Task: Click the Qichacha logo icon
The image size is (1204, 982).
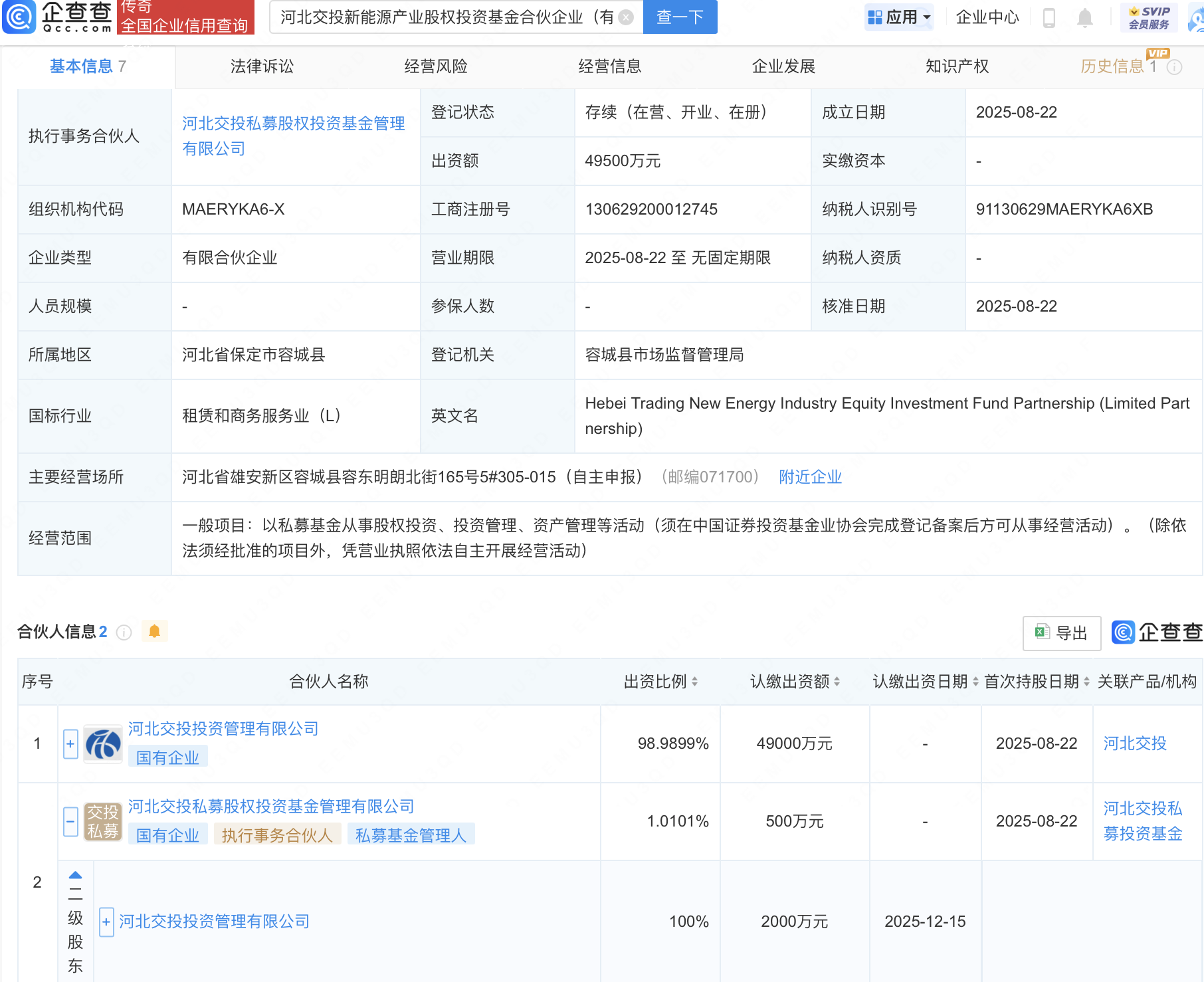Action: (19, 17)
